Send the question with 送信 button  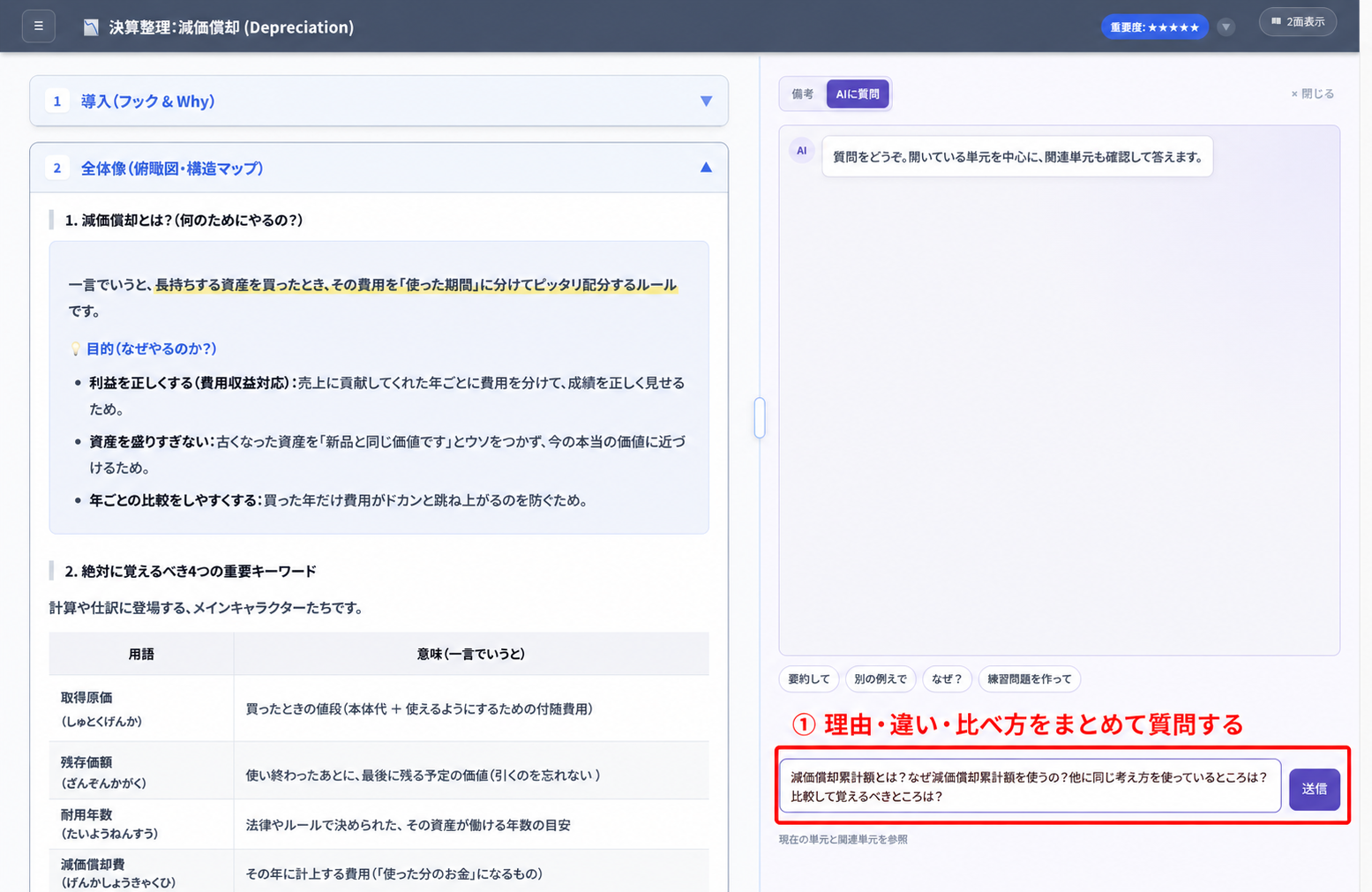(x=1314, y=789)
